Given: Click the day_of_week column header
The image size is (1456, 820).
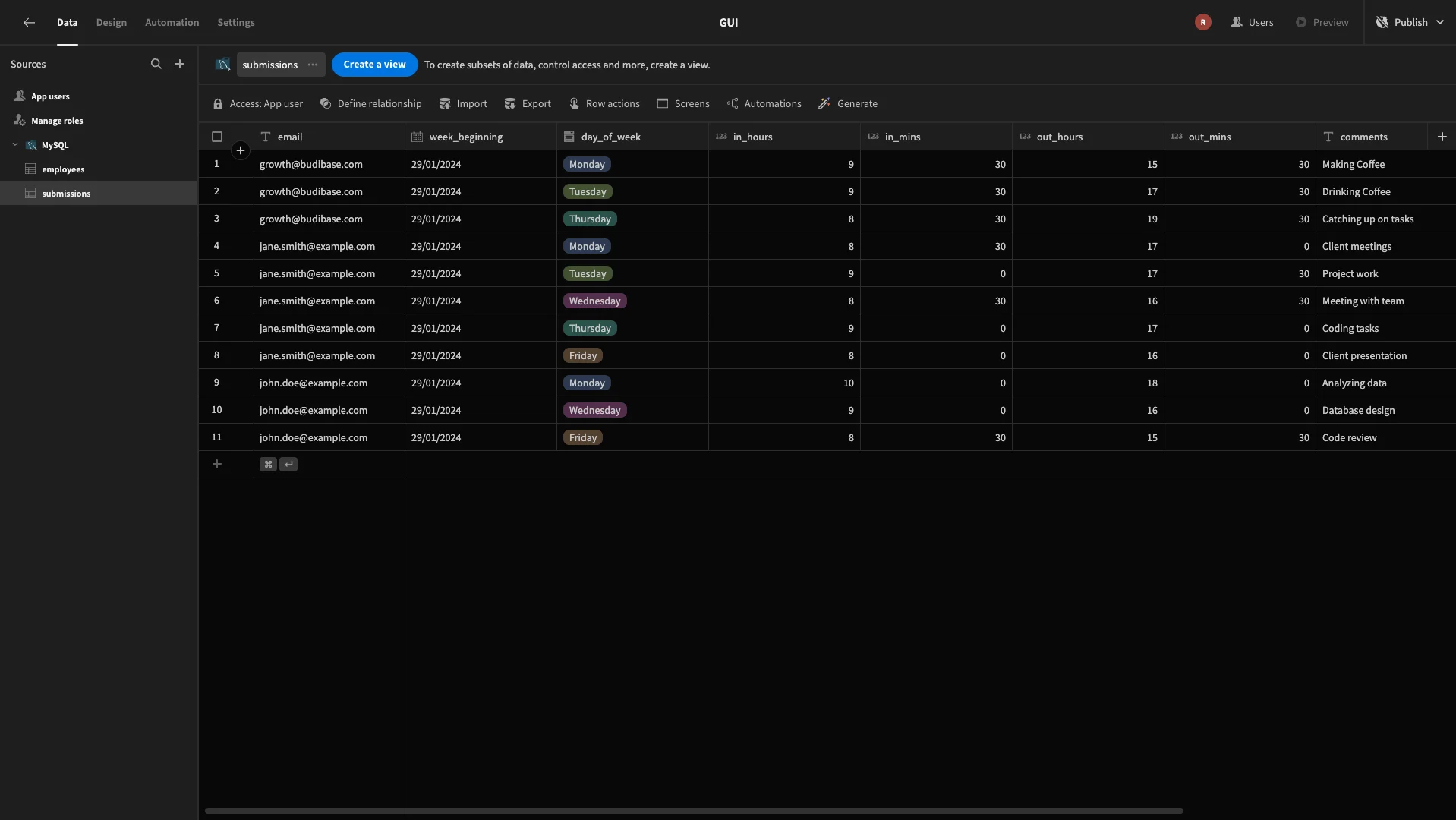Looking at the screenshot, I should pyautogui.click(x=632, y=137).
